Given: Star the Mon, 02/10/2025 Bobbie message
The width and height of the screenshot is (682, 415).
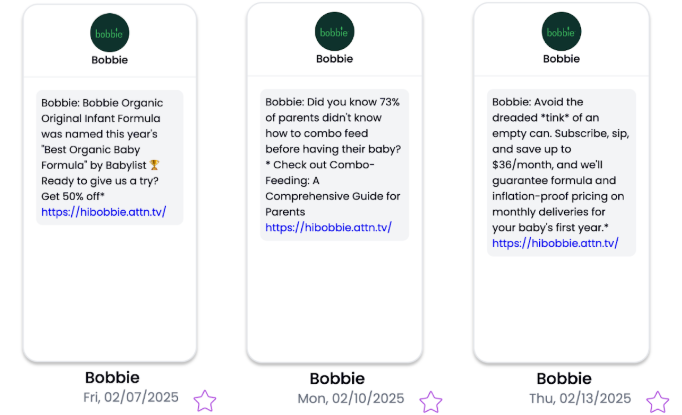Looking at the screenshot, I should [431, 402].
